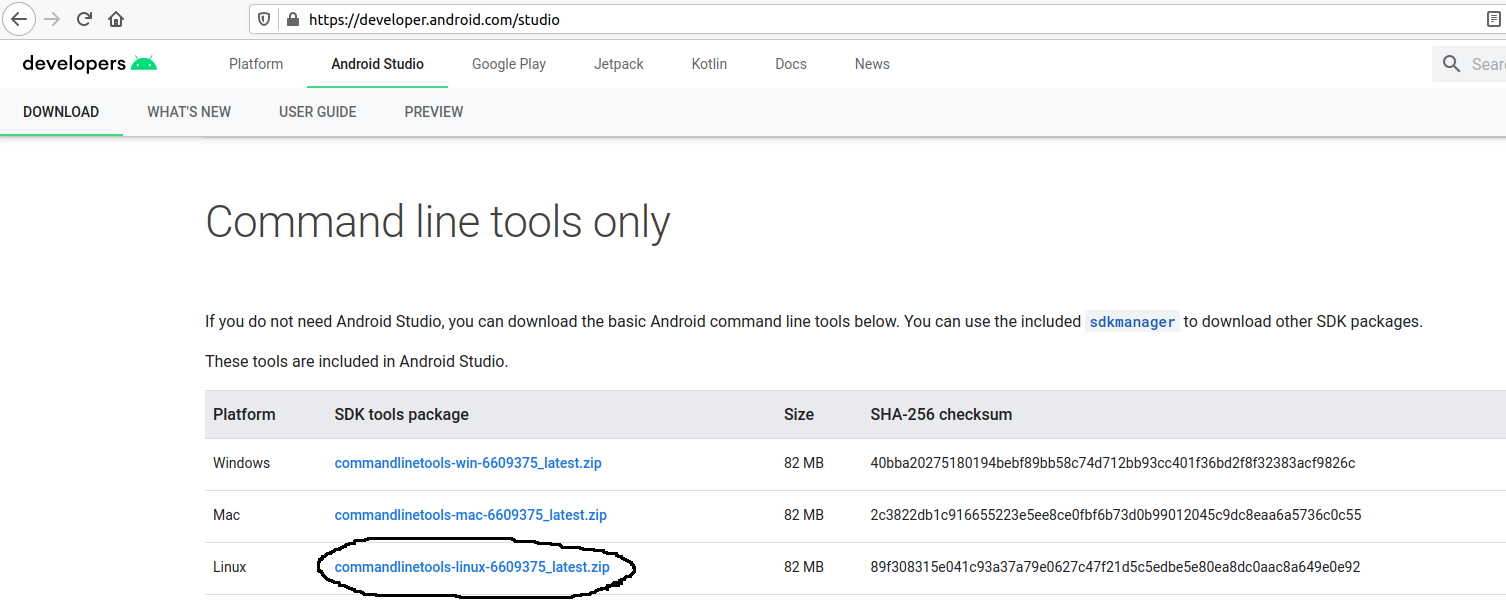This screenshot has height=612, width=1506.
Task: Click the Size column header
Action: [799, 414]
